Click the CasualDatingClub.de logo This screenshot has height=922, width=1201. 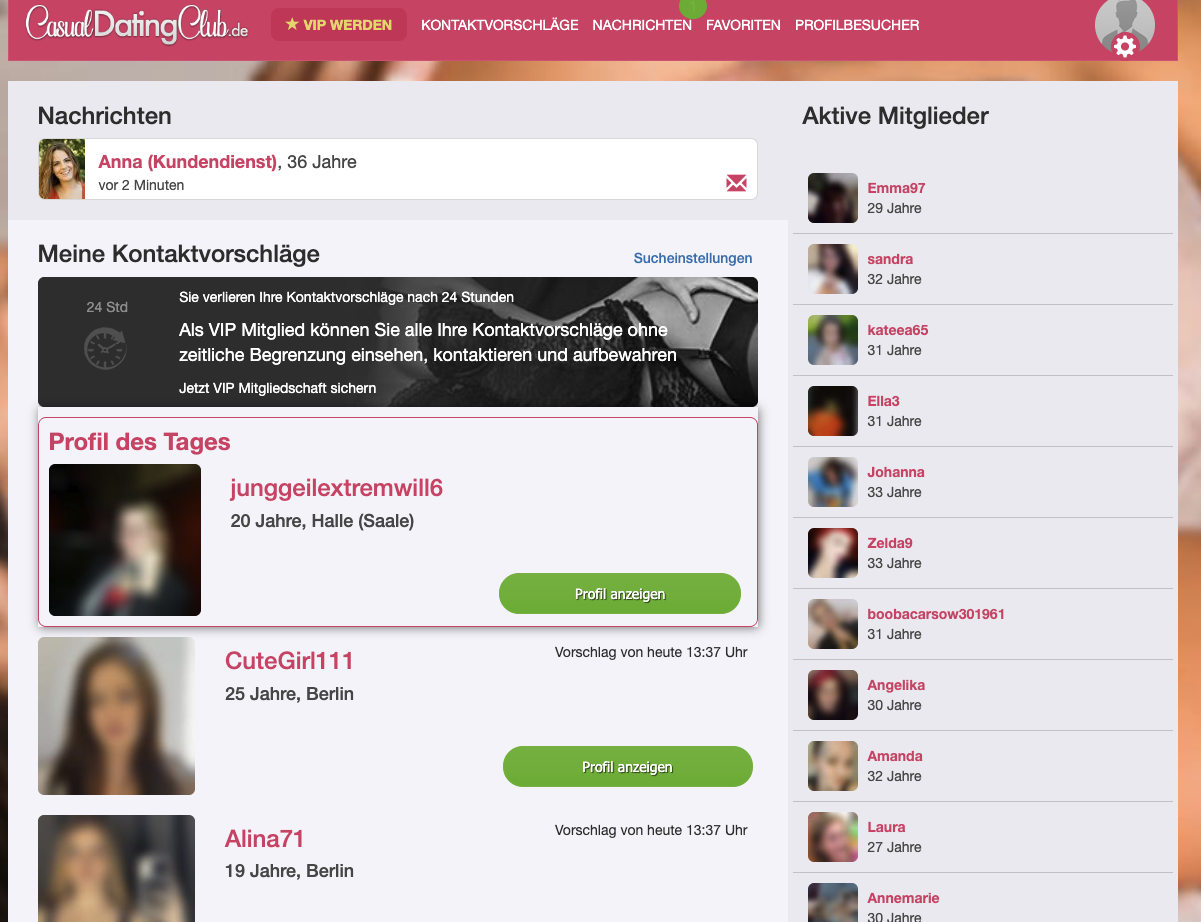pyautogui.click(x=137, y=24)
